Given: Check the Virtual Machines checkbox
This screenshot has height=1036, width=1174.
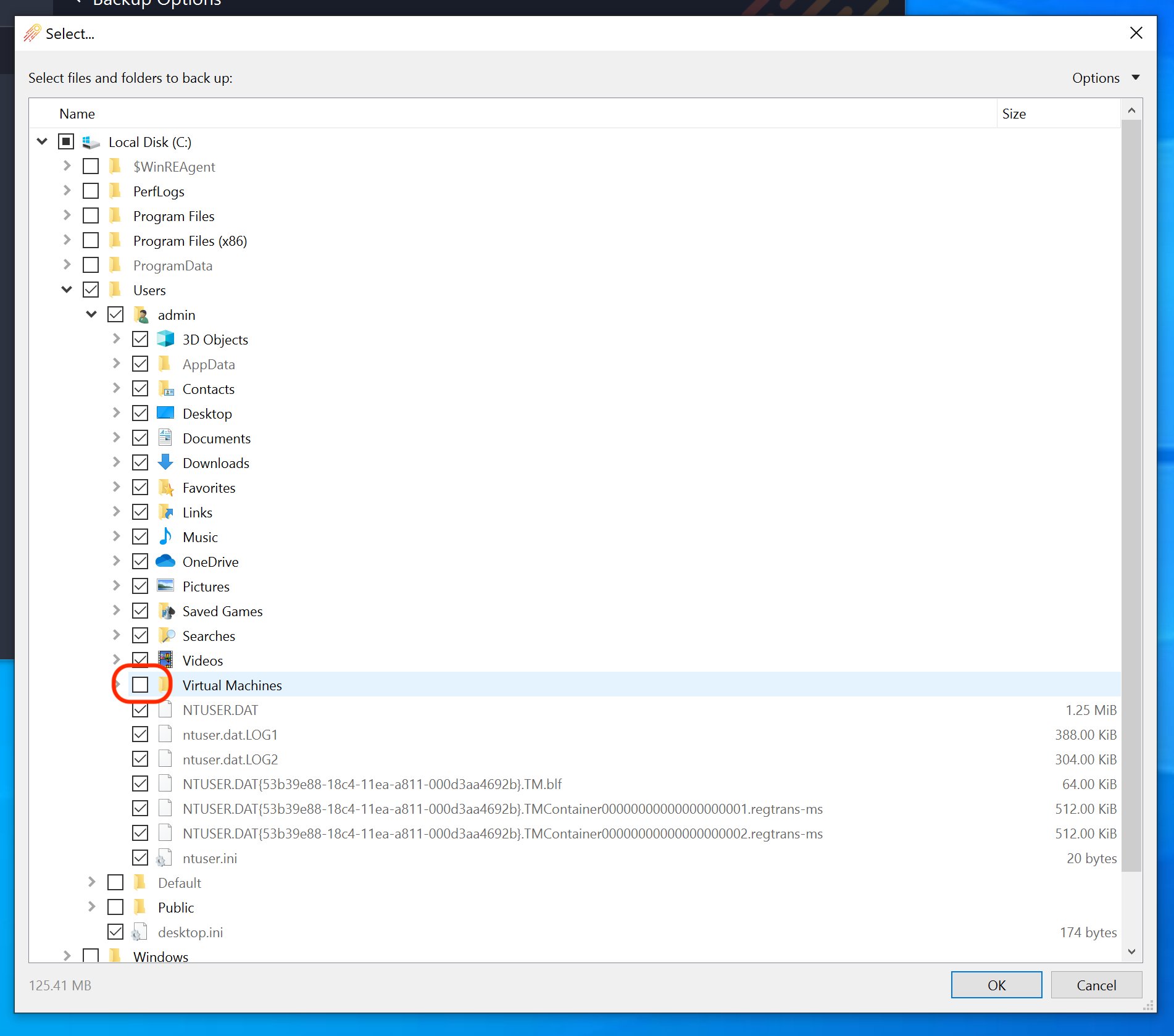Looking at the screenshot, I should (140, 685).
